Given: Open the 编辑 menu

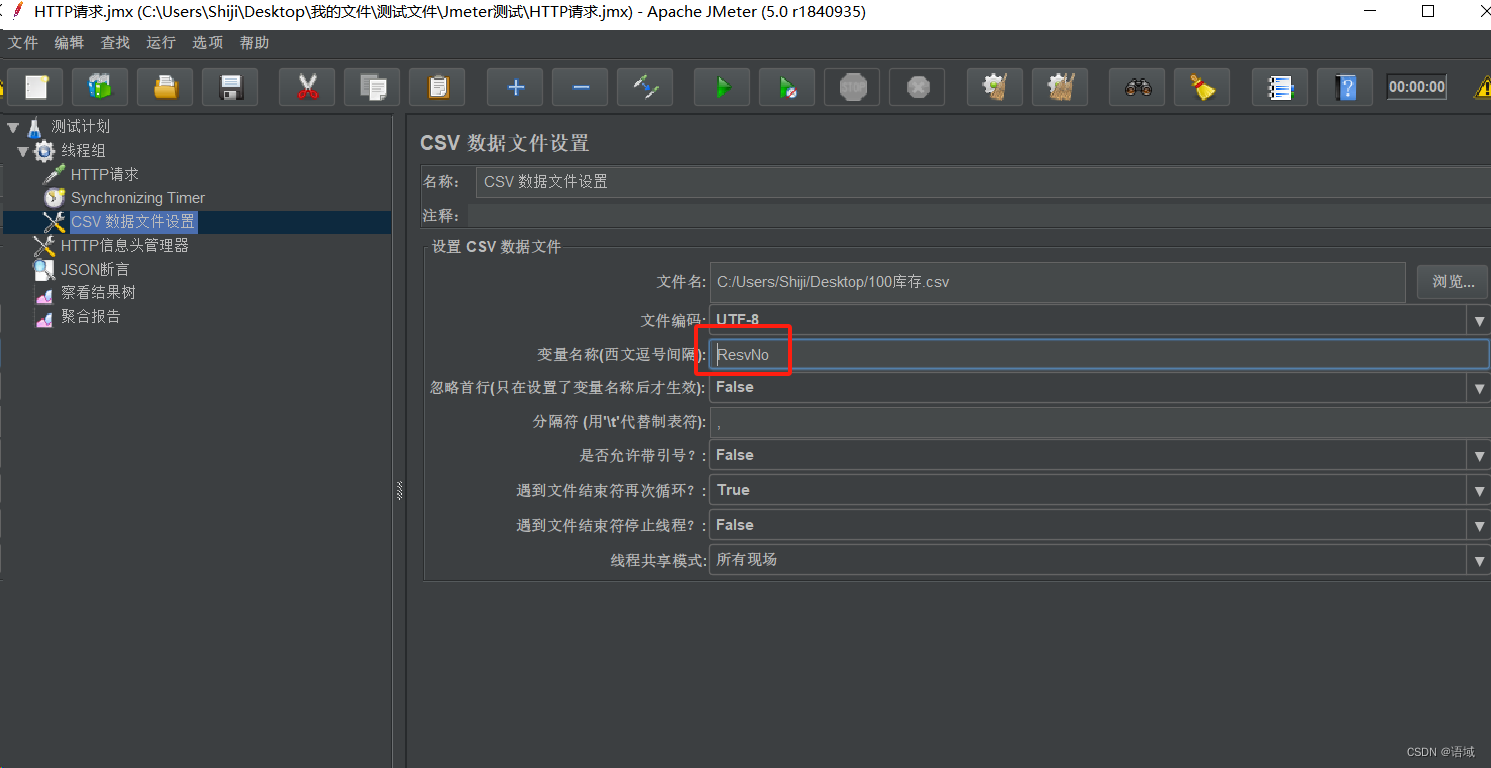Looking at the screenshot, I should point(69,43).
